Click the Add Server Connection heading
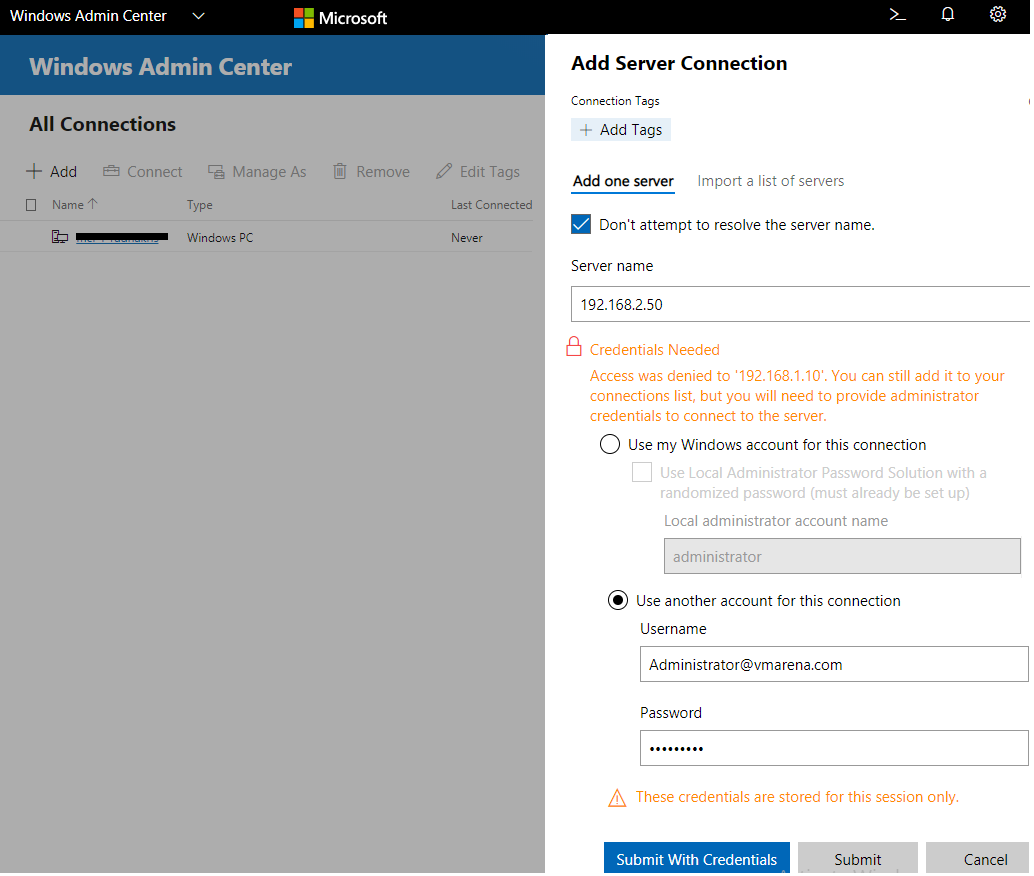 (x=679, y=63)
